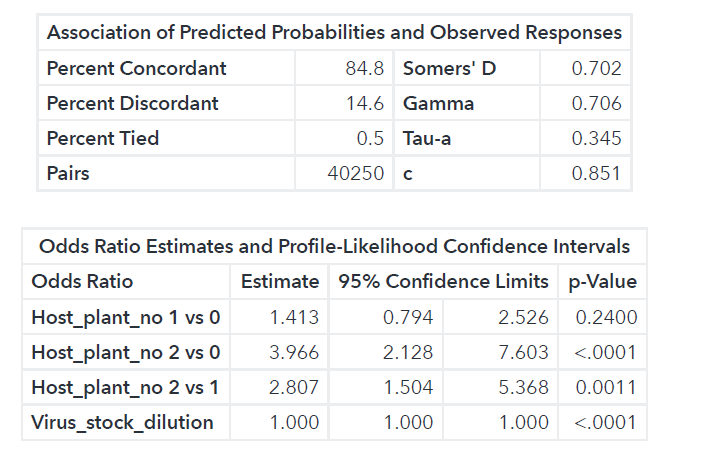The height and width of the screenshot is (468, 723).
Task: Select the 95% Confidence Limits header
Action: 444,281
